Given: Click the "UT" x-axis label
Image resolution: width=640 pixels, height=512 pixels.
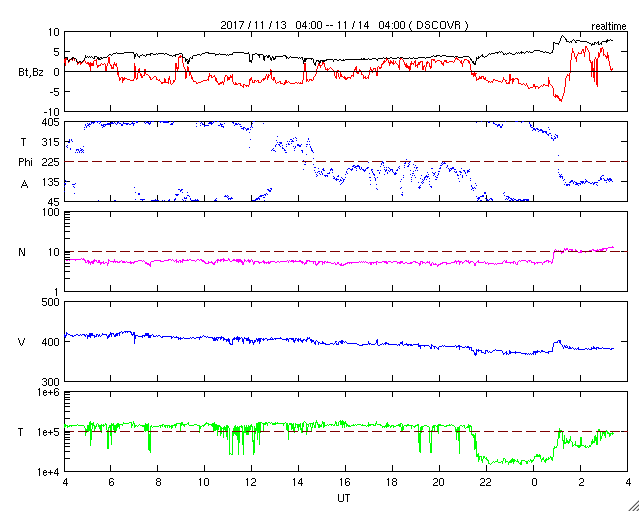Looking at the screenshot, I should point(344,498).
